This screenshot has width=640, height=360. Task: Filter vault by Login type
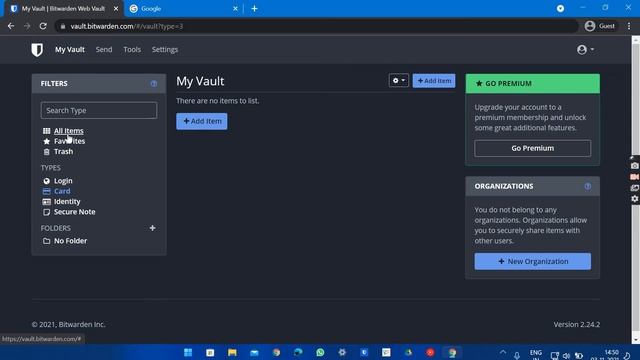pos(63,181)
